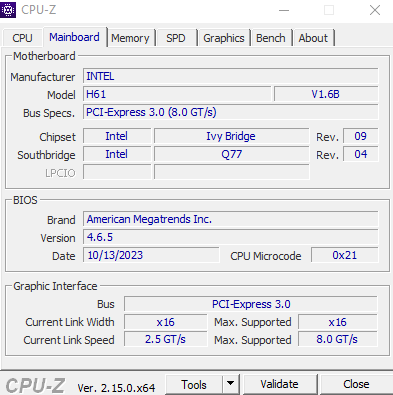Viewport: 393px width, 395px height.
Task: Select the Southbridge Q77 field
Action: 232,154
